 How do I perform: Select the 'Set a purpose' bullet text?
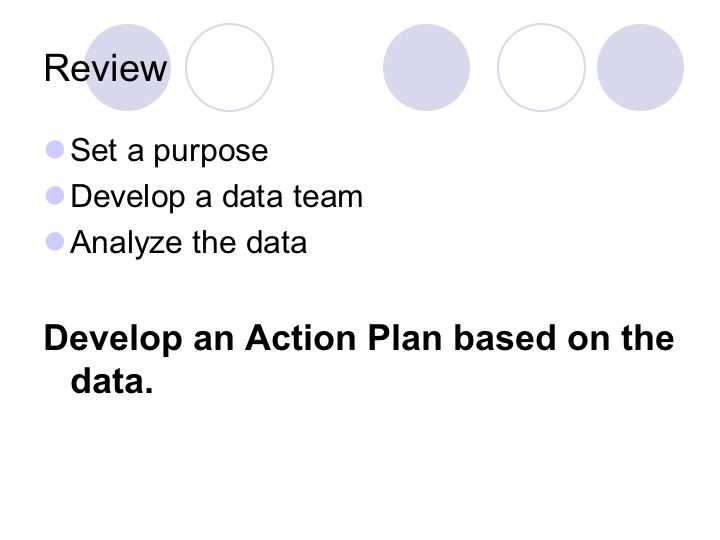tap(169, 151)
